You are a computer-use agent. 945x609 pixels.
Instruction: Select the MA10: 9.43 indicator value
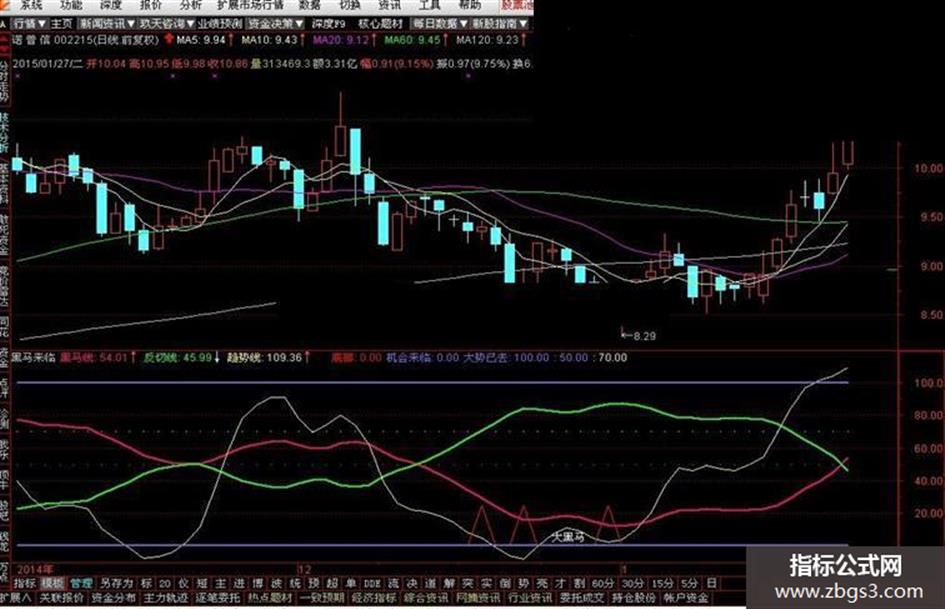click(269, 40)
